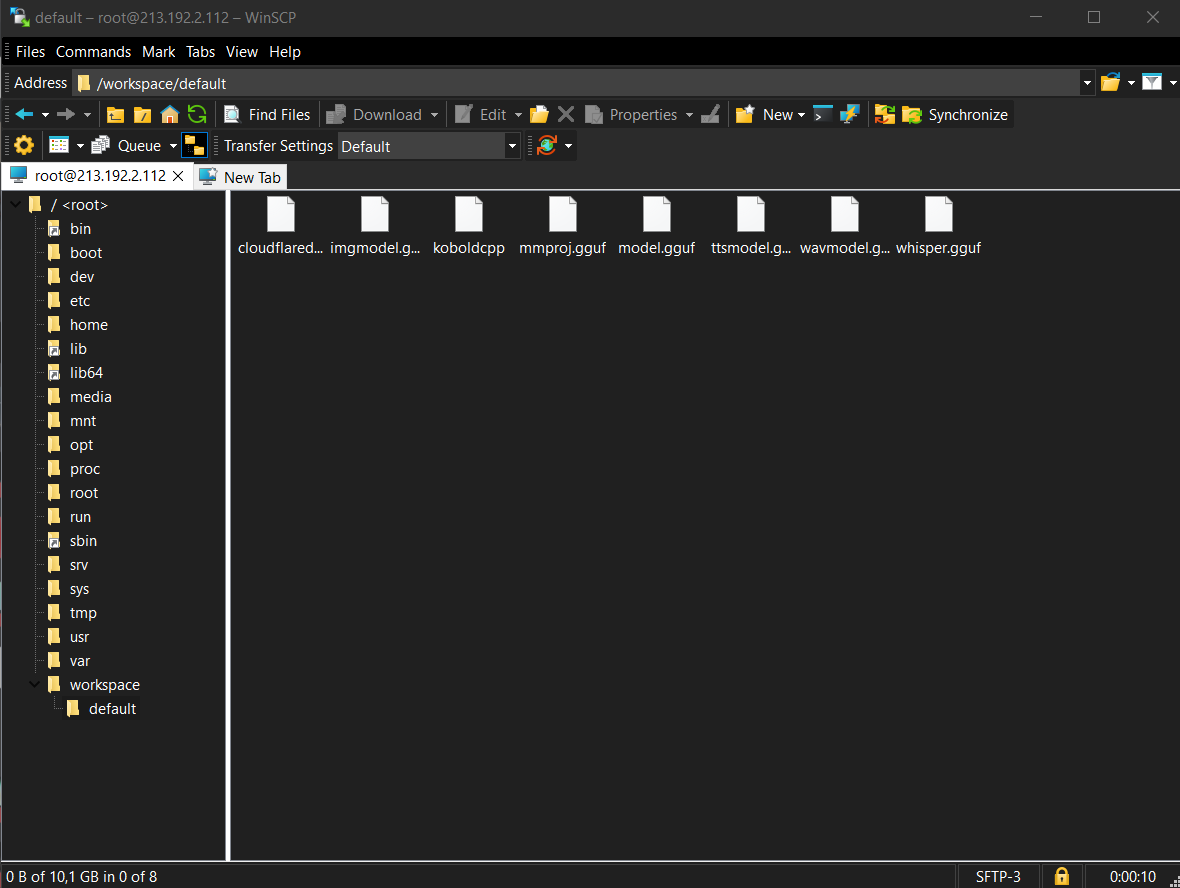This screenshot has height=888, width=1180.
Task: Click the Rename icon after Properties
Action: click(710, 114)
